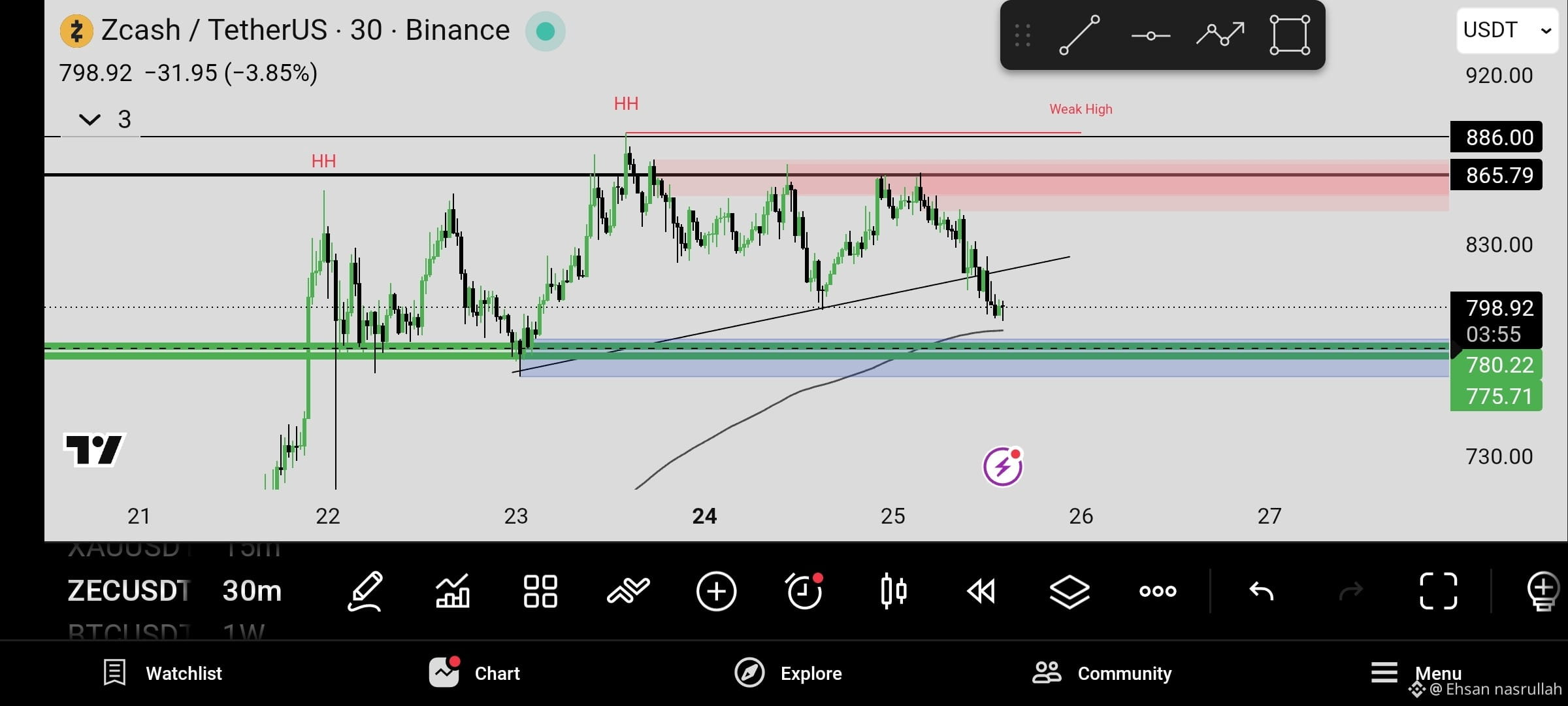Open the Menu tab
The width and height of the screenshot is (1568, 706).
[x=1416, y=673]
